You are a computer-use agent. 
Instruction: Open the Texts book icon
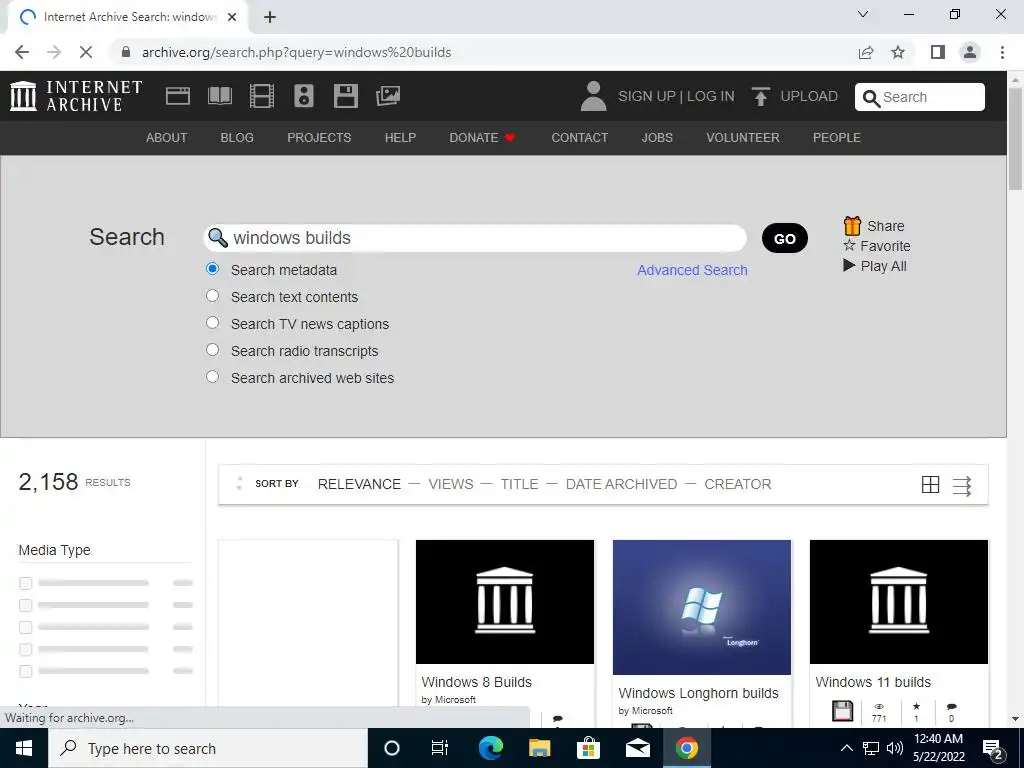tap(219, 96)
